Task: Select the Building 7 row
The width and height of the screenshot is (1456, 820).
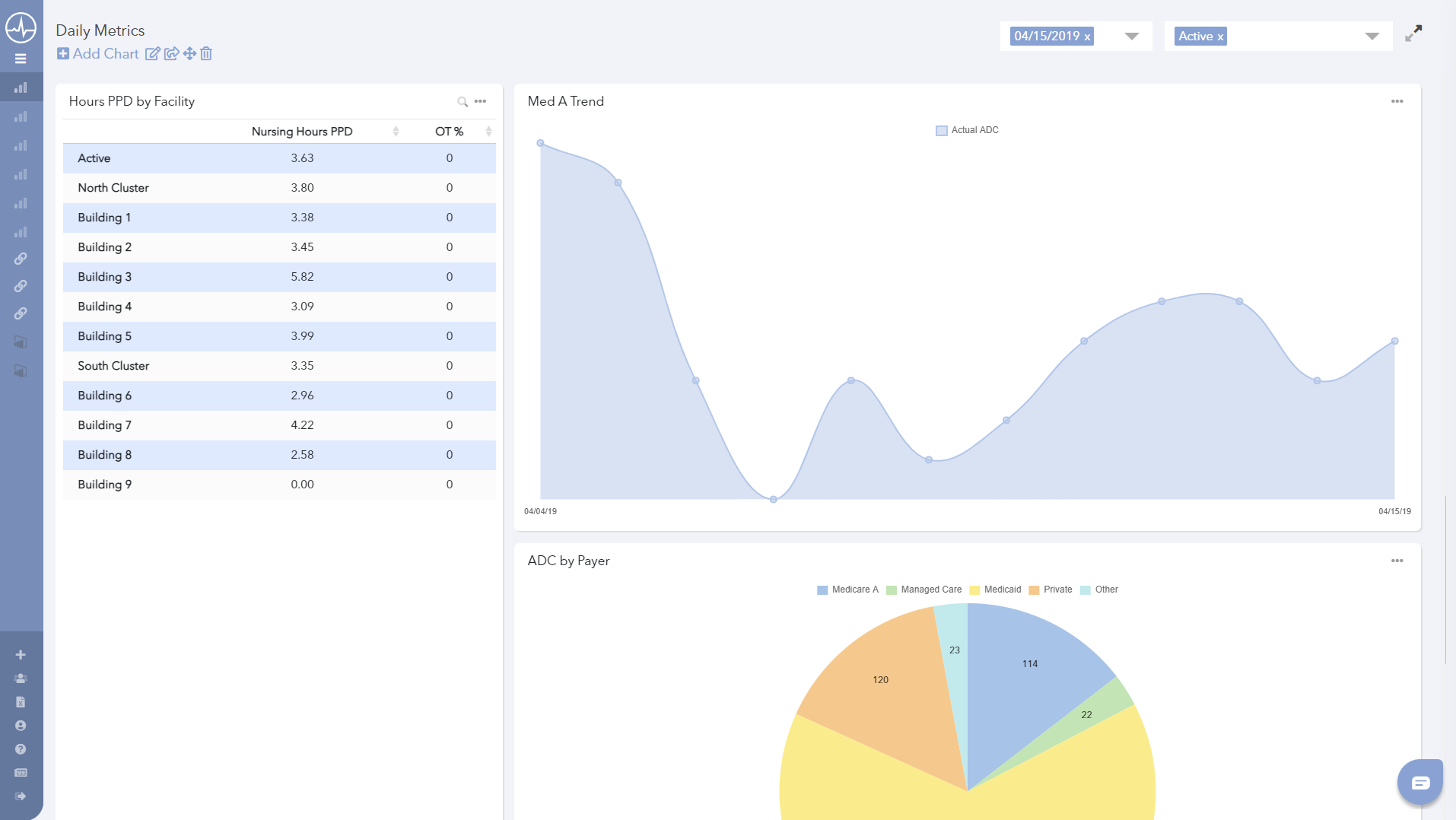Action: coord(279,425)
